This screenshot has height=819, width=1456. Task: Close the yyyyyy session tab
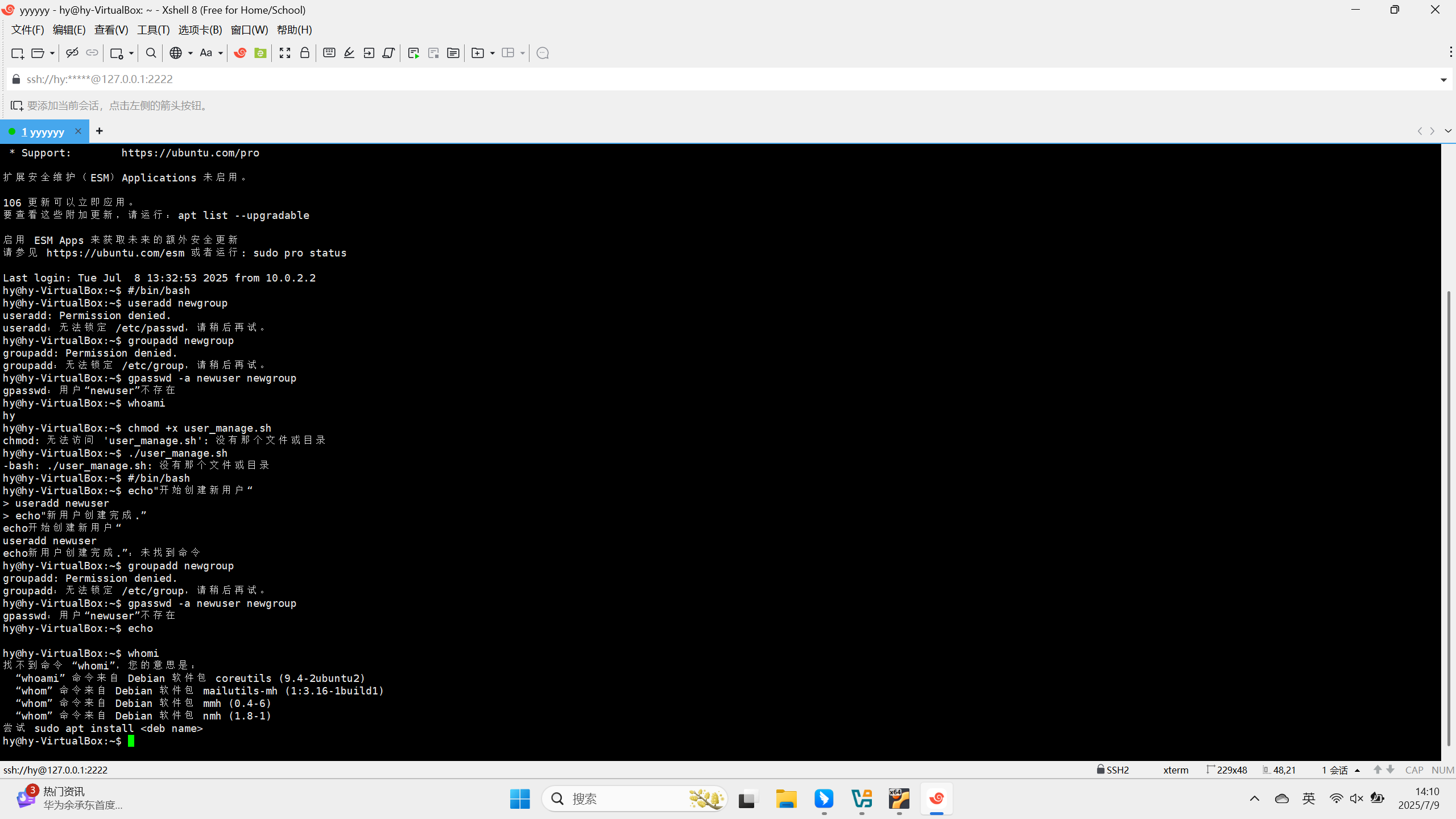[78, 131]
